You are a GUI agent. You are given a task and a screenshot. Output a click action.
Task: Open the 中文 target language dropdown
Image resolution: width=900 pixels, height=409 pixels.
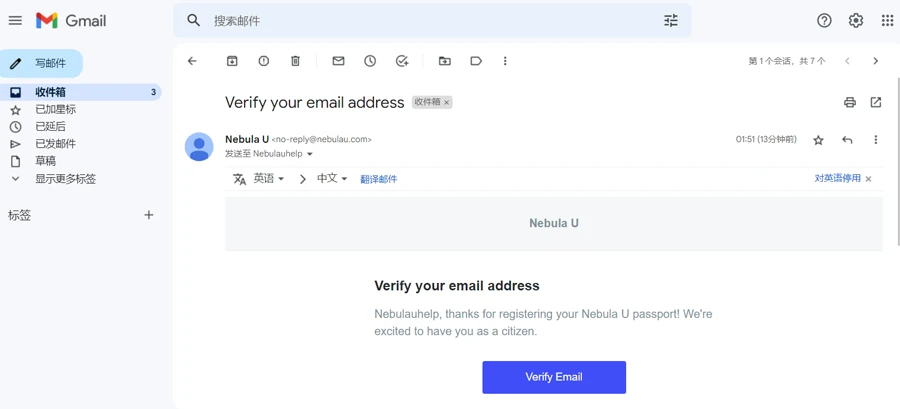pyautogui.click(x=332, y=179)
